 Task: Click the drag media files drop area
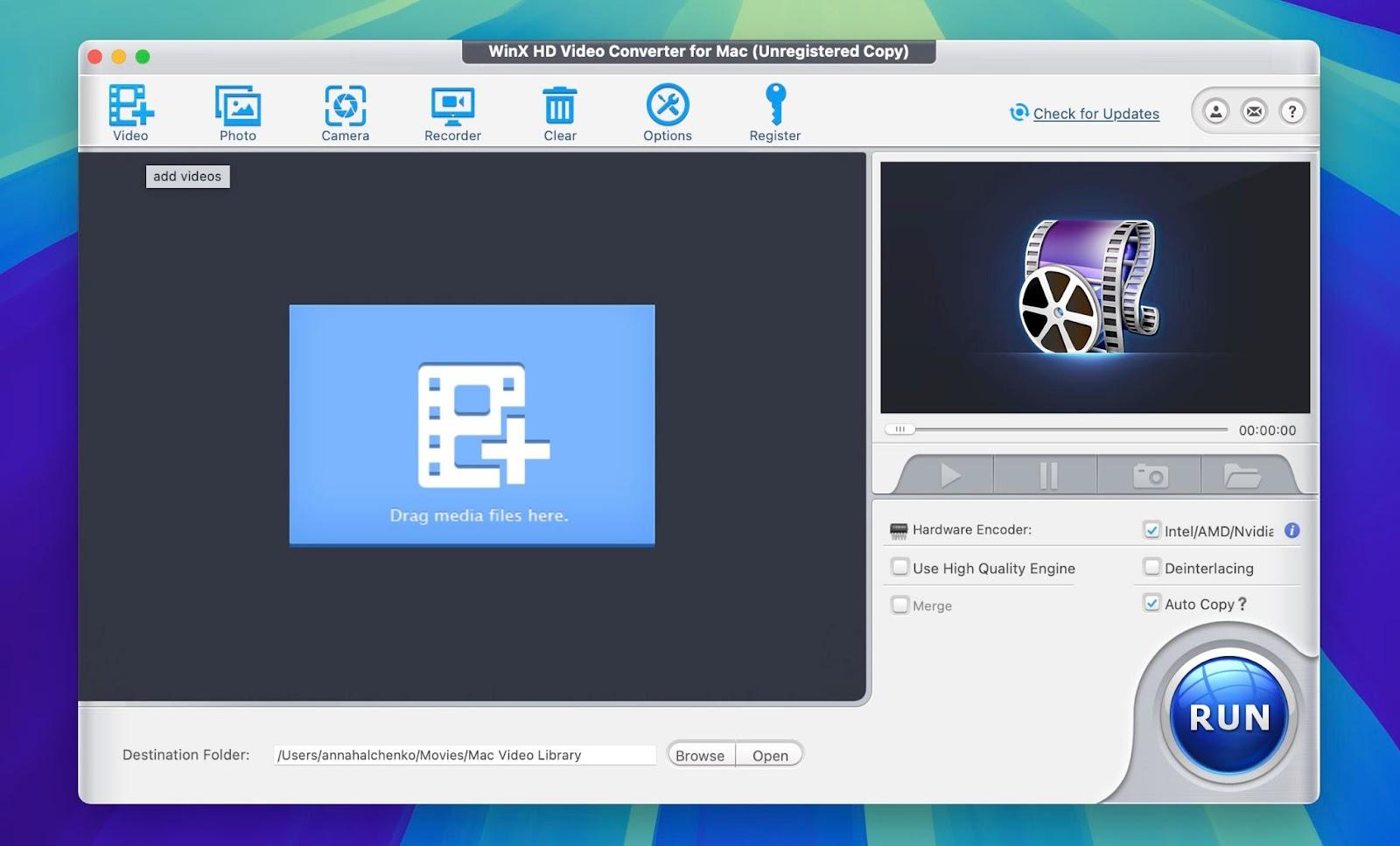(x=472, y=425)
